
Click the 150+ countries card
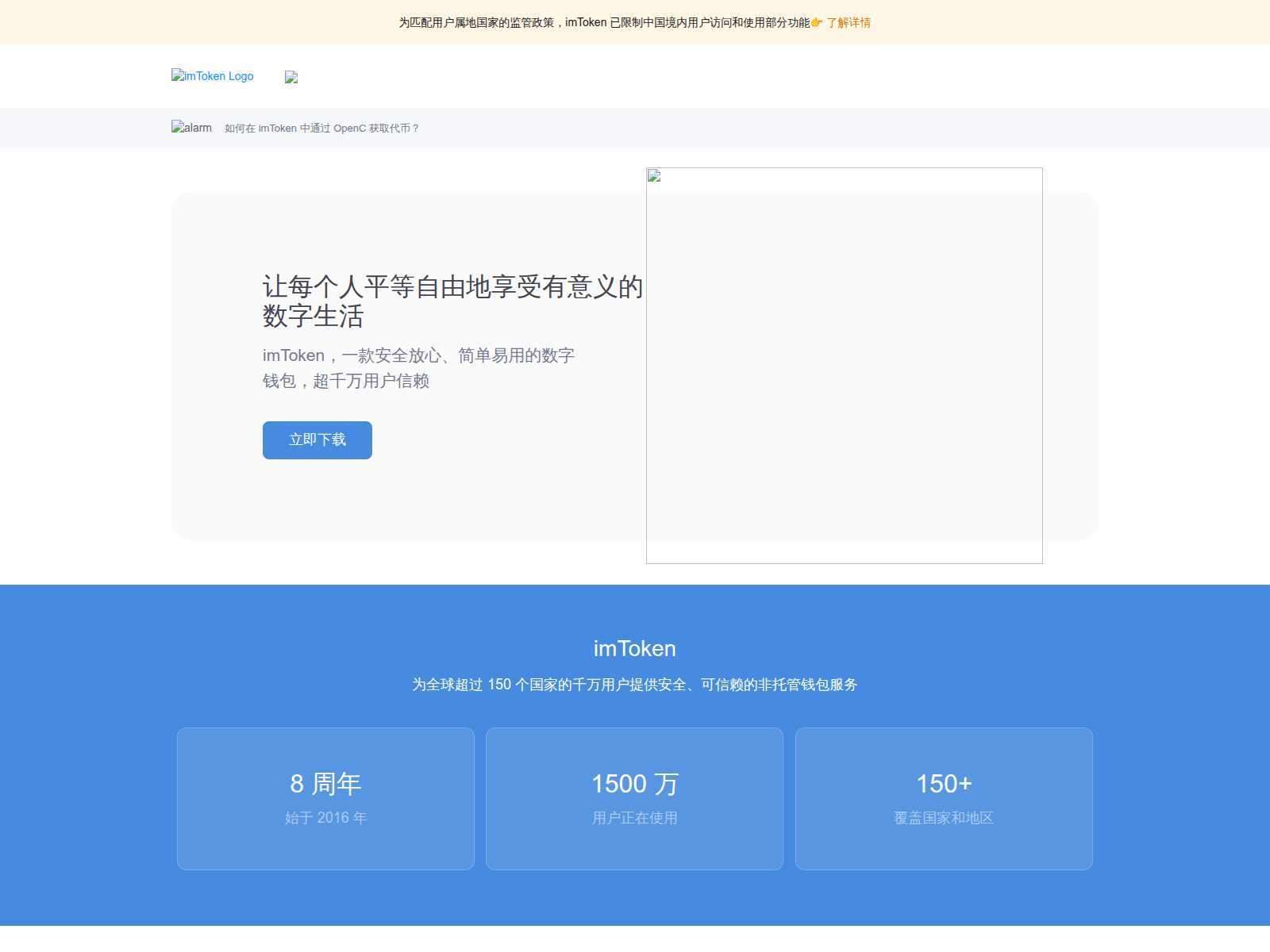pos(944,798)
